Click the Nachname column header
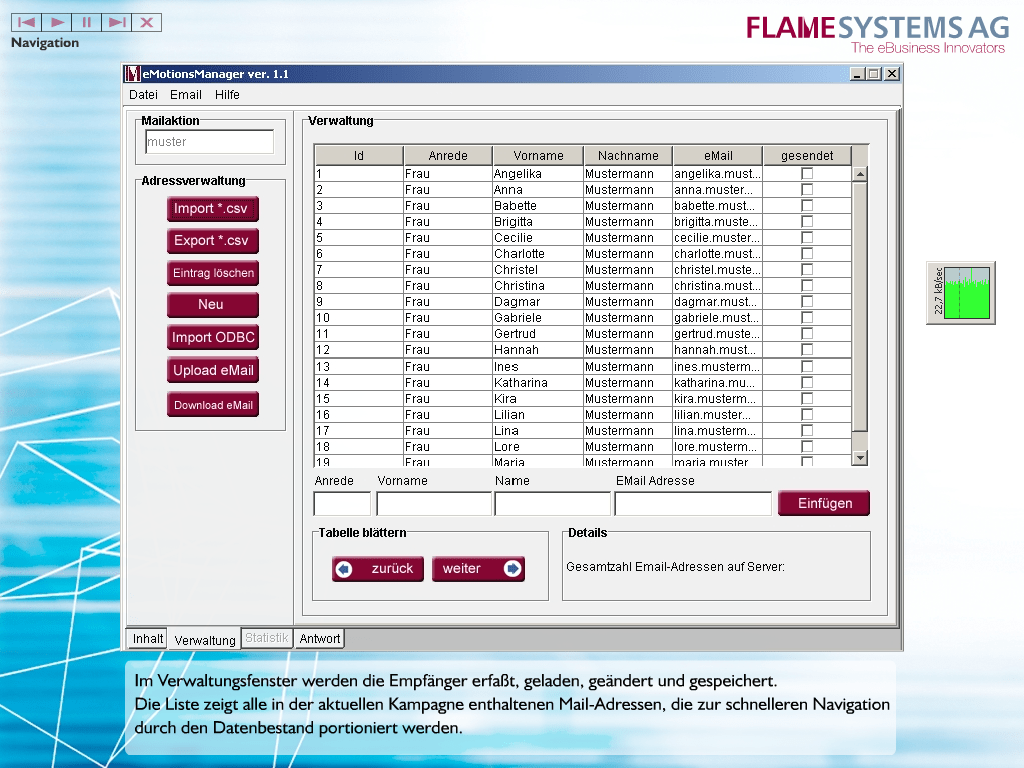The width and height of the screenshot is (1024, 768). point(628,155)
